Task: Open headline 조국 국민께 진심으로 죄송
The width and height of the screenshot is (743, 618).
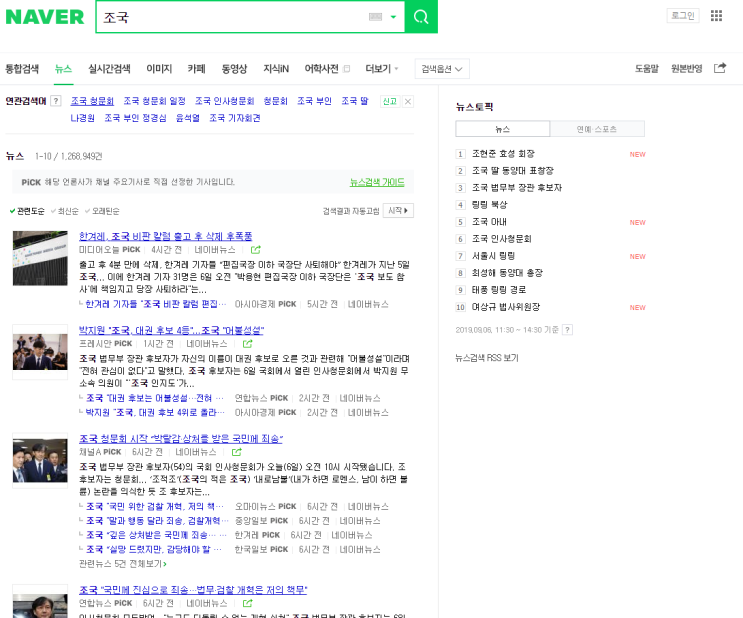Action: pos(193,590)
